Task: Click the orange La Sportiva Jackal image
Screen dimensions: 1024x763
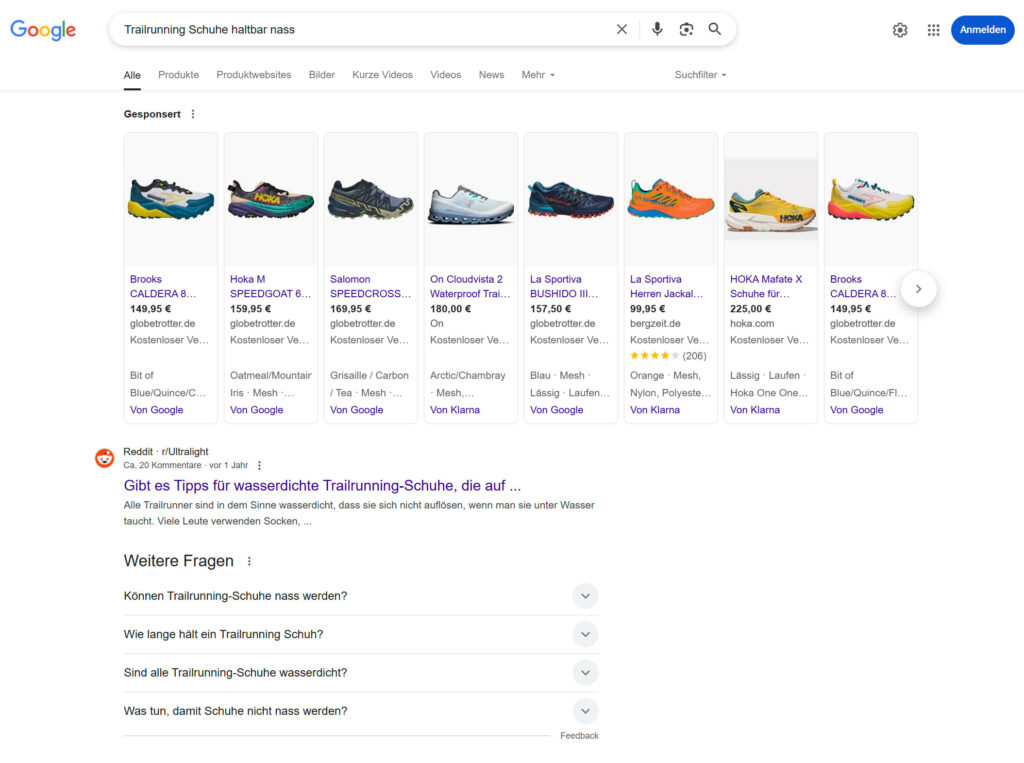Action: [671, 199]
